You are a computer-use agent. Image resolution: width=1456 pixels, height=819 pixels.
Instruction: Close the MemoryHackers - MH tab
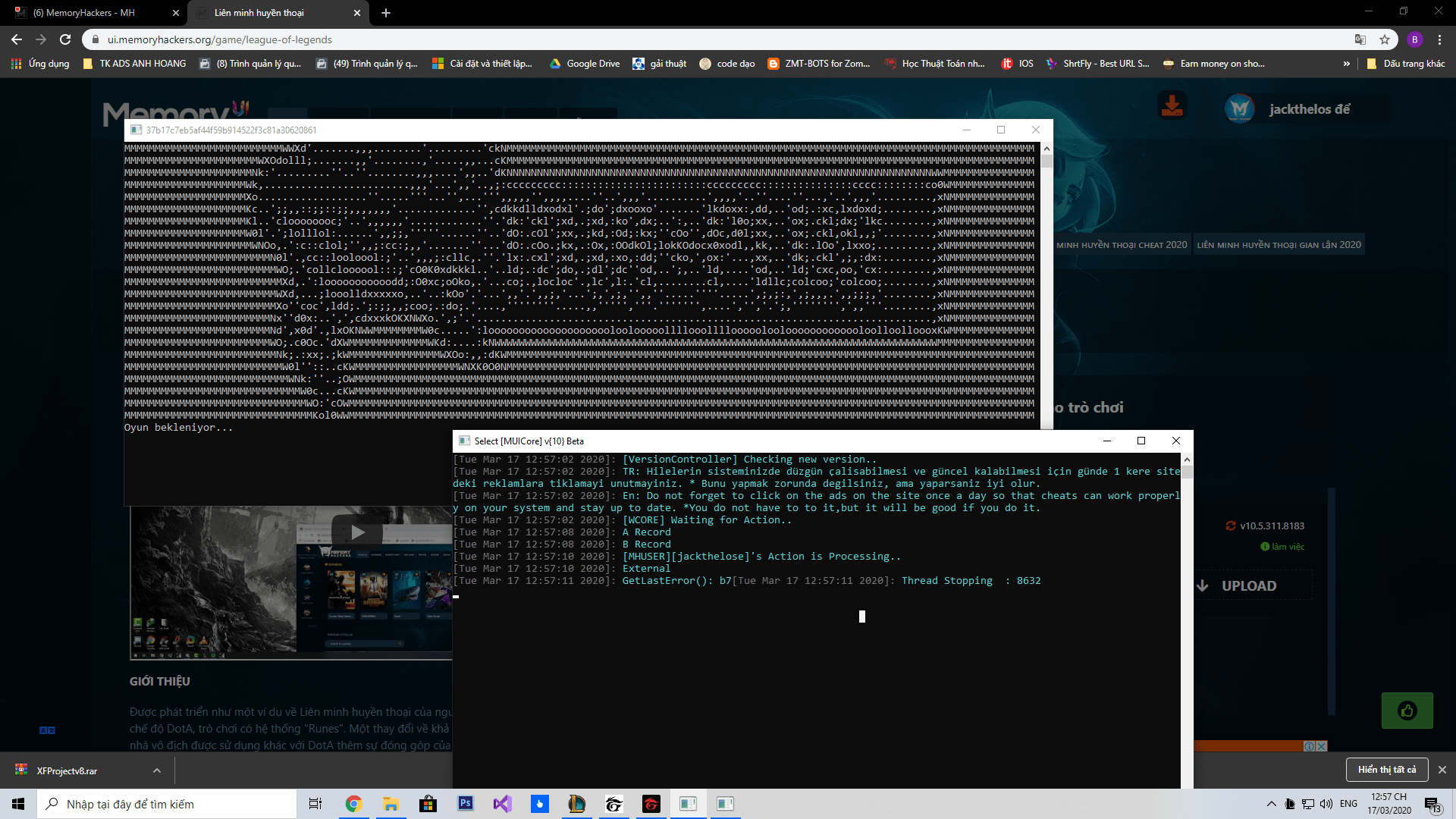coord(176,13)
